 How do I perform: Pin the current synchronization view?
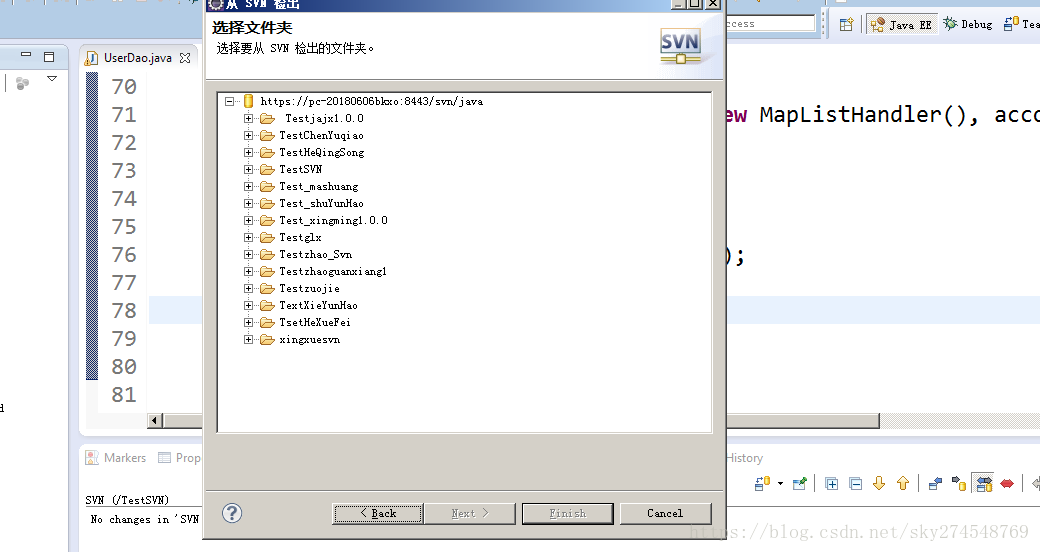[799, 484]
